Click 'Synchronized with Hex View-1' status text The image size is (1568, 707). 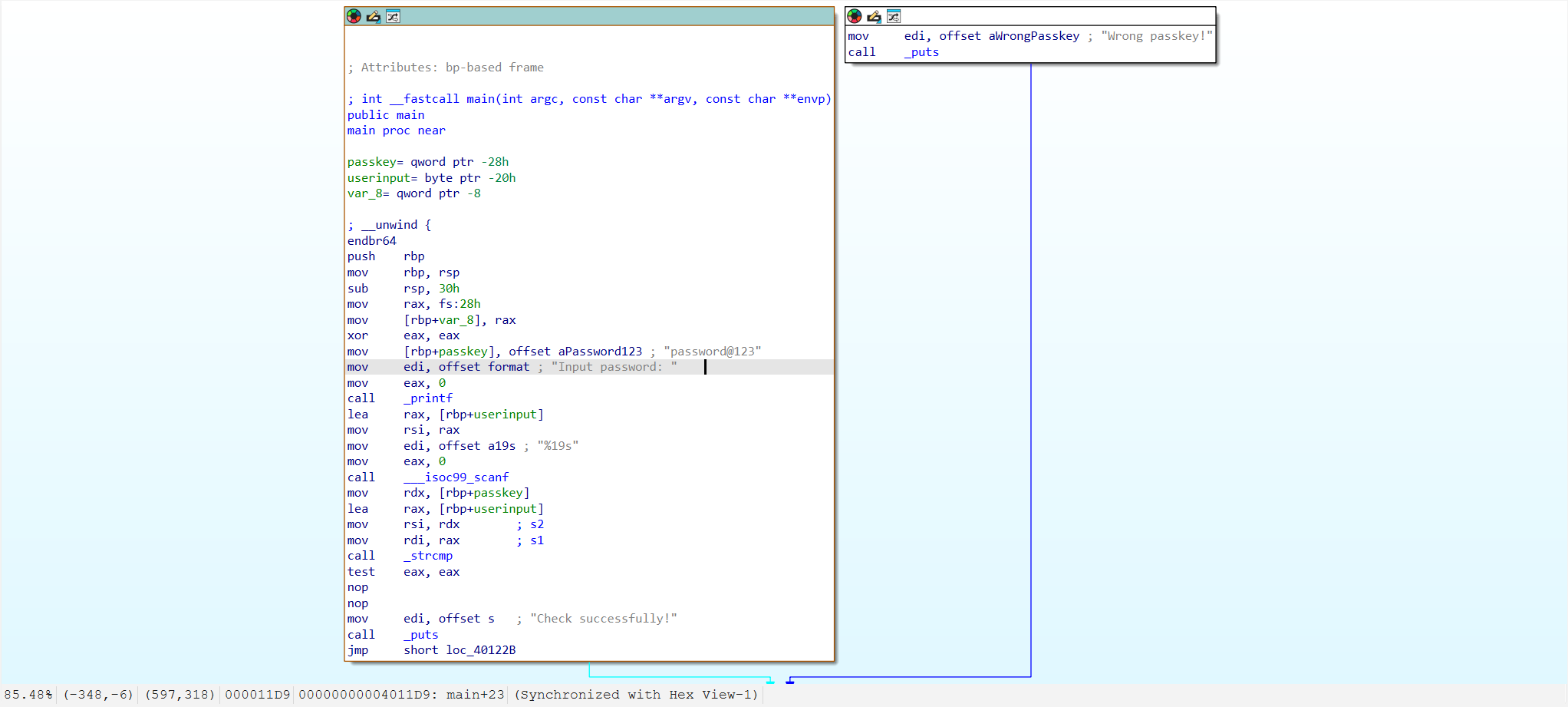pyautogui.click(x=636, y=695)
